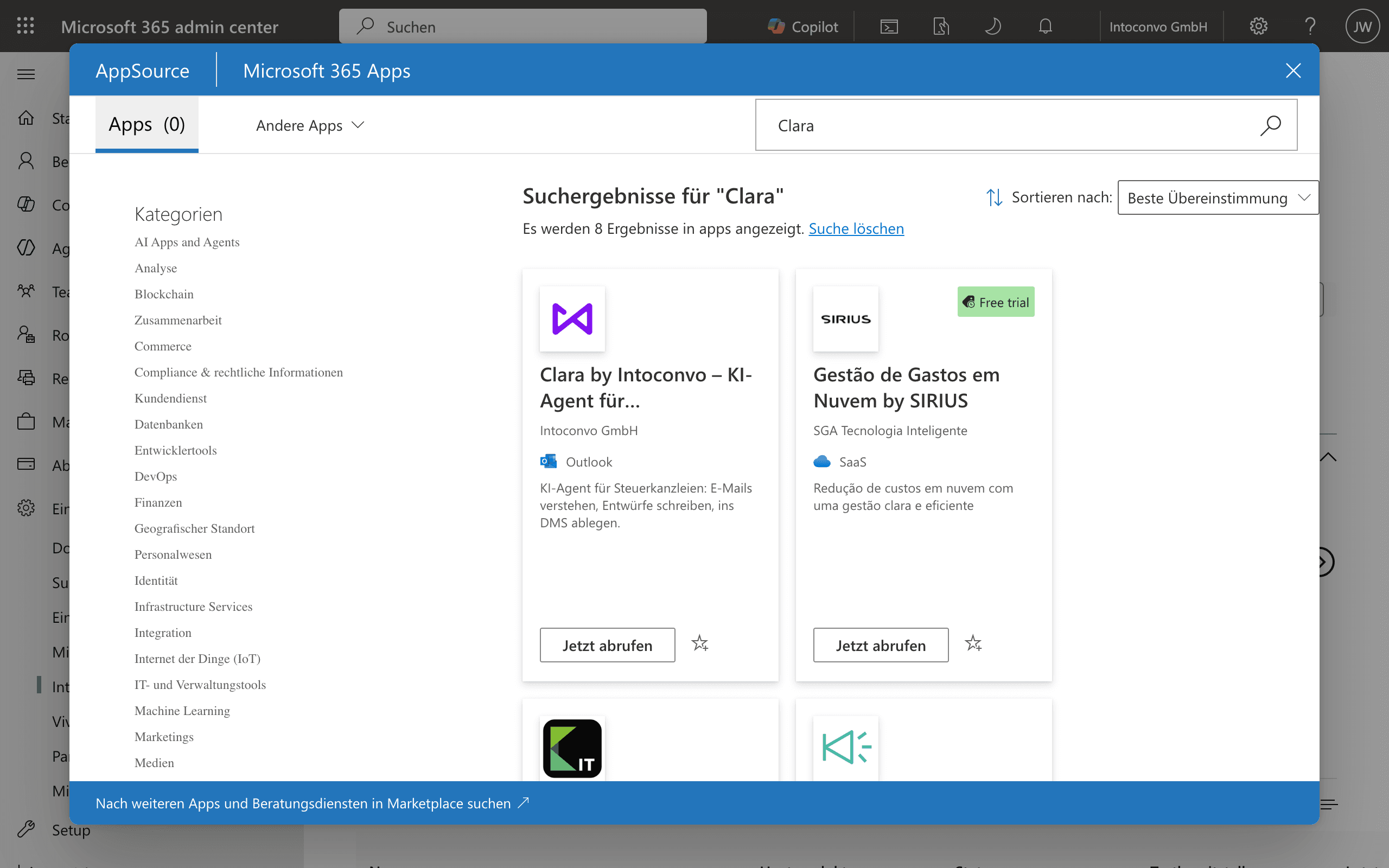Screen dimensions: 1389x868
Task: Open the Andere Apps dropdown
Action: (310, 125)
